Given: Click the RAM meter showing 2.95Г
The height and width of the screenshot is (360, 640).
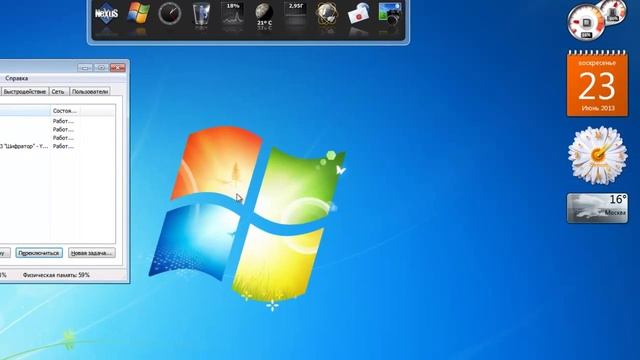Looking at the screenshot, I should 296,13.
